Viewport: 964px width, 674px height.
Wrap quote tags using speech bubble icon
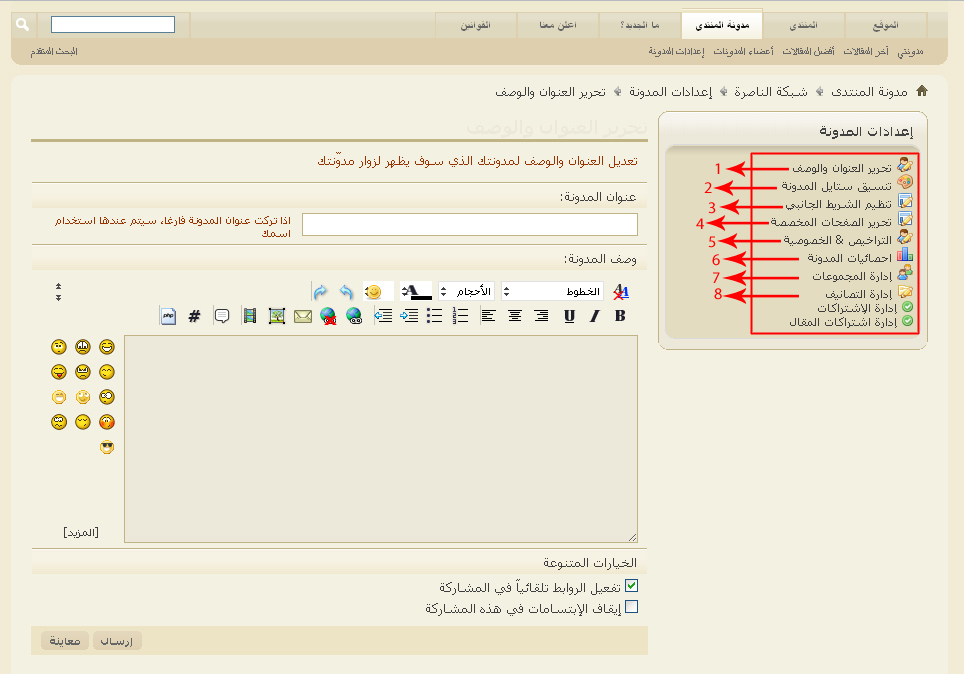tap(222, 316)
